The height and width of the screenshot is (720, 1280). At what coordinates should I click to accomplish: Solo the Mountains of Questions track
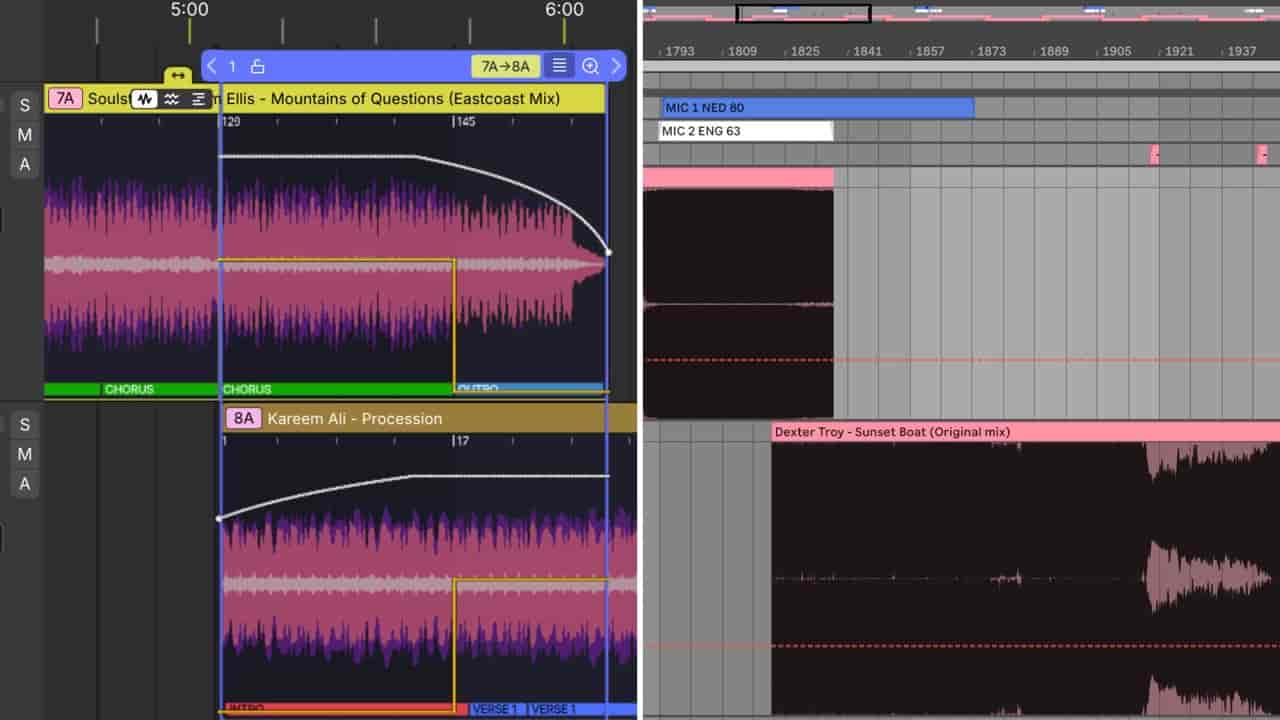coord(25,105)
